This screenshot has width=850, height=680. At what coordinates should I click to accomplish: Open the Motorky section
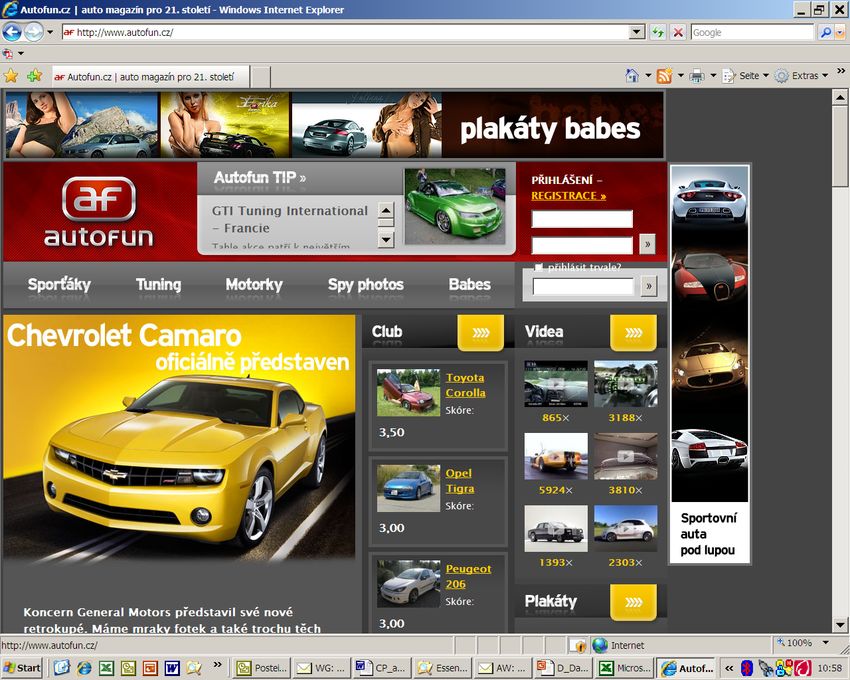tap(254, 284)
